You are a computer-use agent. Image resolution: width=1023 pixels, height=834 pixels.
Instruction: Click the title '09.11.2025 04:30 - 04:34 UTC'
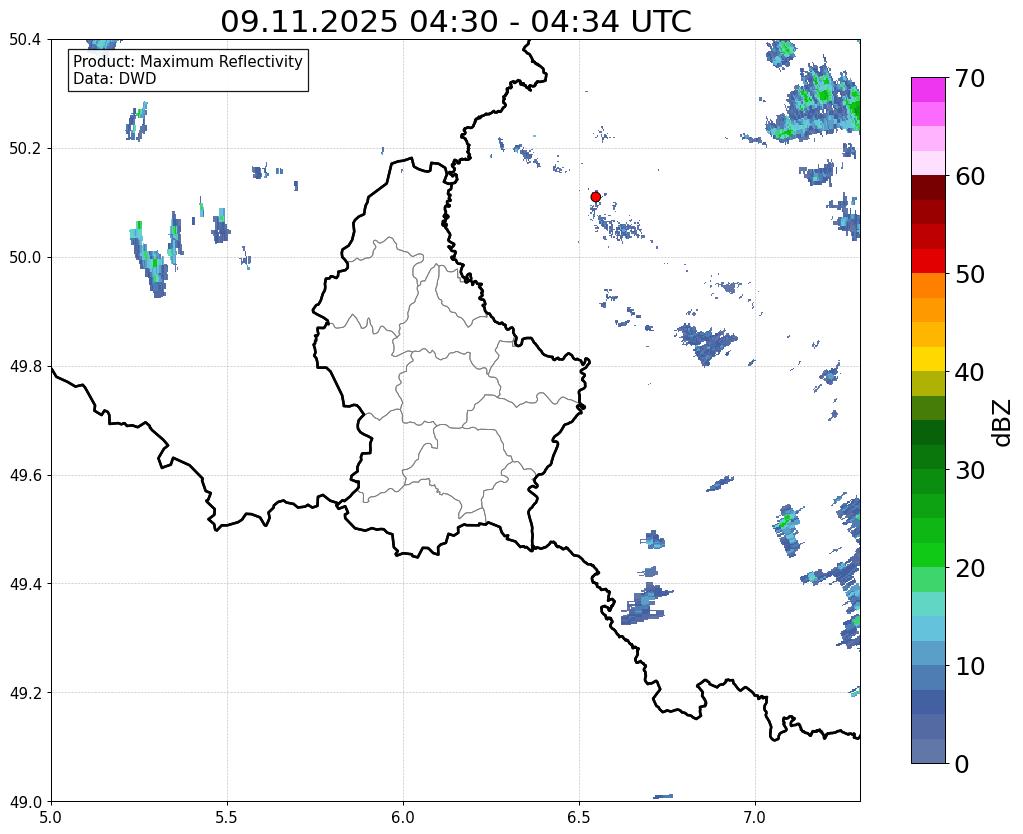tap(455, 22)
